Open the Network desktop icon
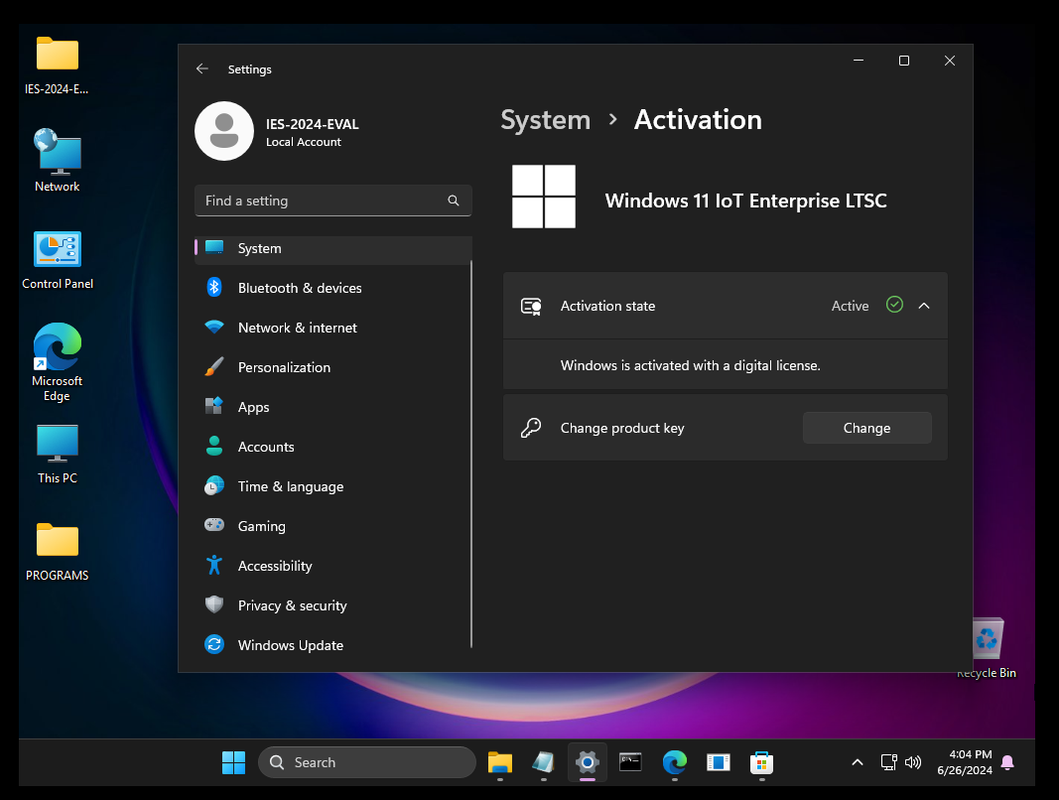 tap(57, 160)
